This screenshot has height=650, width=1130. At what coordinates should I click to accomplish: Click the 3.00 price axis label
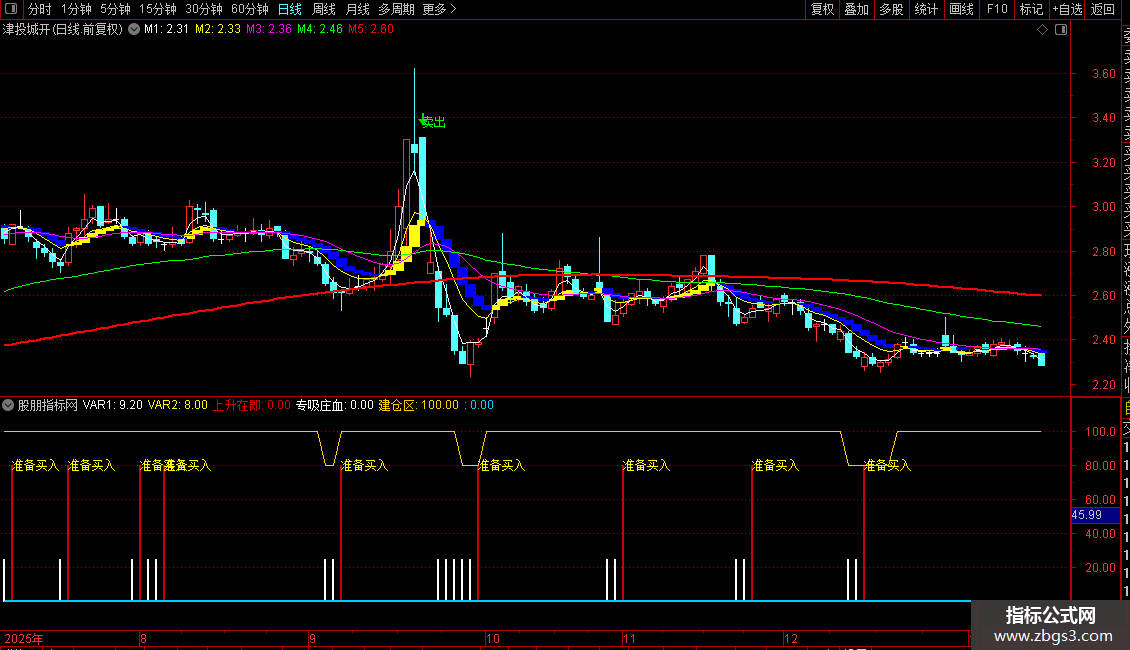pyautogui.click(x=1103, y=207)
